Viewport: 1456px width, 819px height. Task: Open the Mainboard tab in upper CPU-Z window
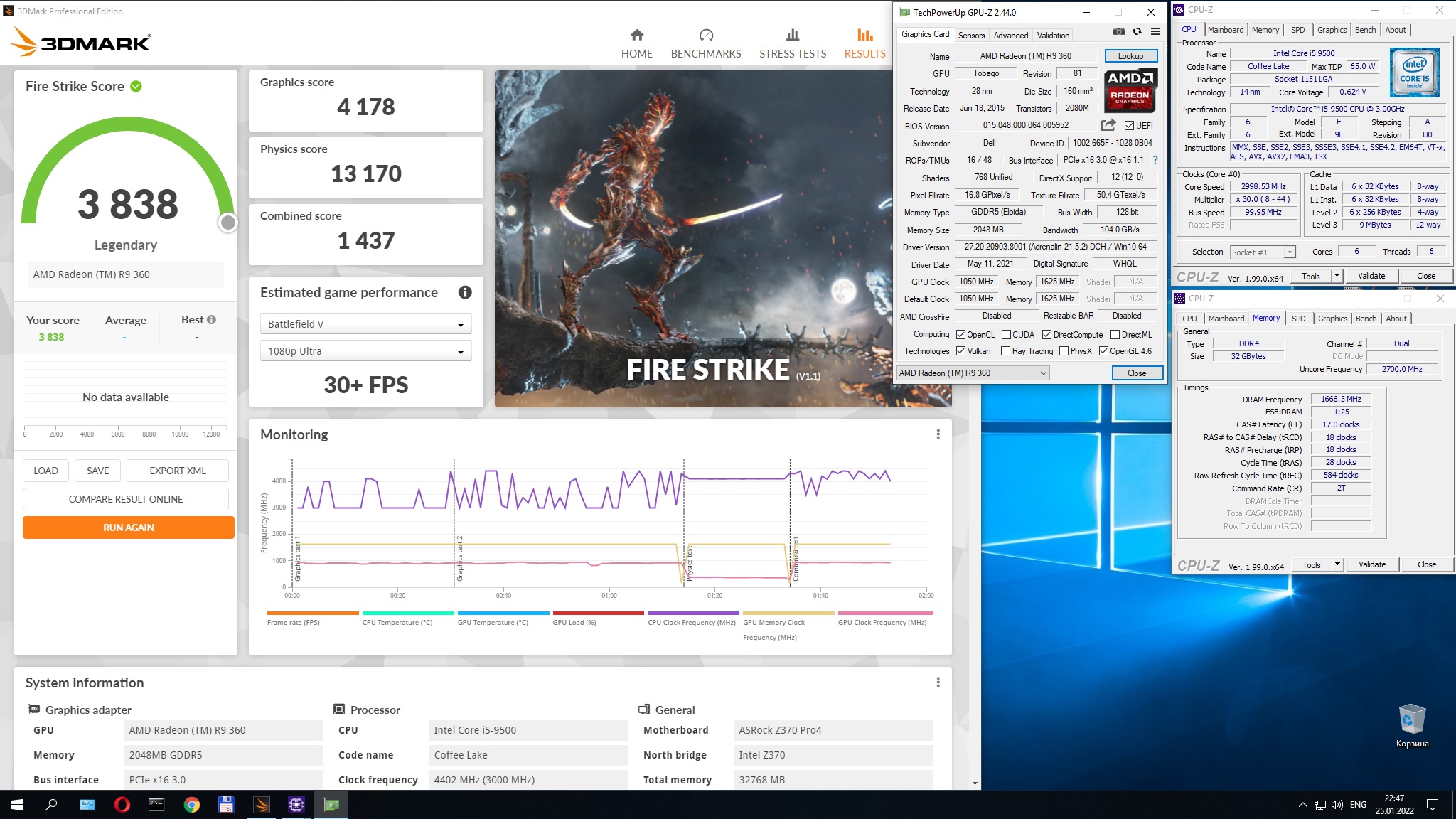(x=1226, y=30)
